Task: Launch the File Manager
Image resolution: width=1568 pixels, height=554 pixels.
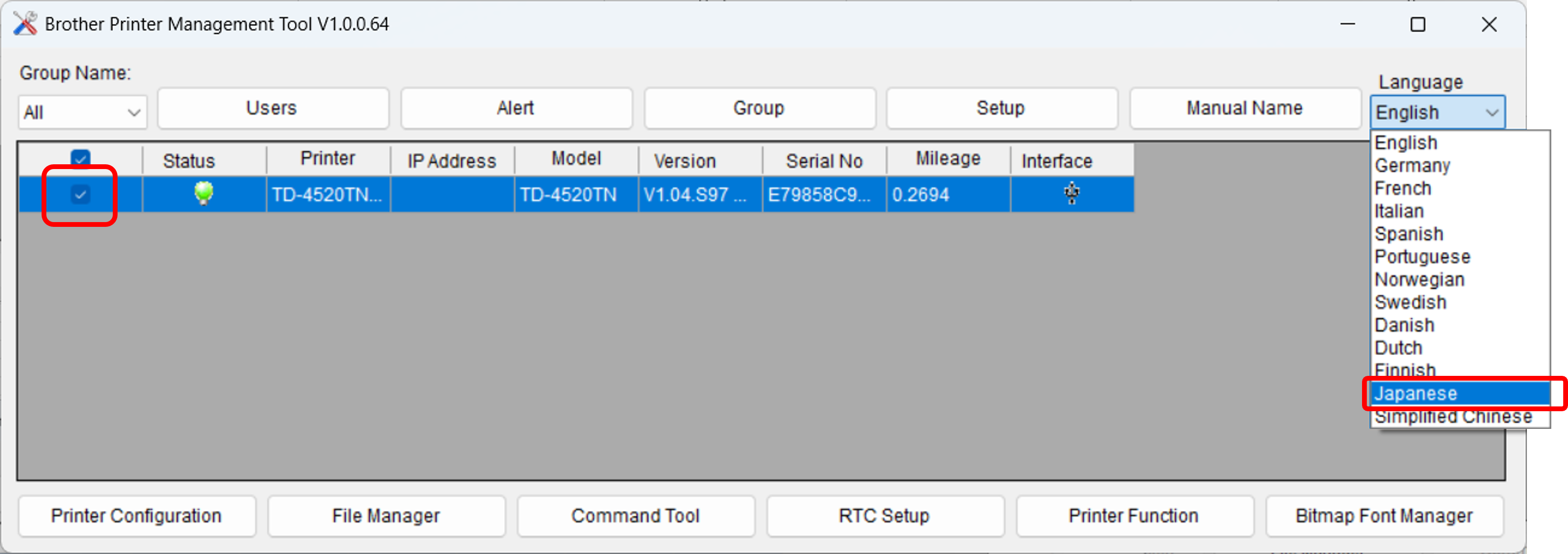Action: point(386,516)
